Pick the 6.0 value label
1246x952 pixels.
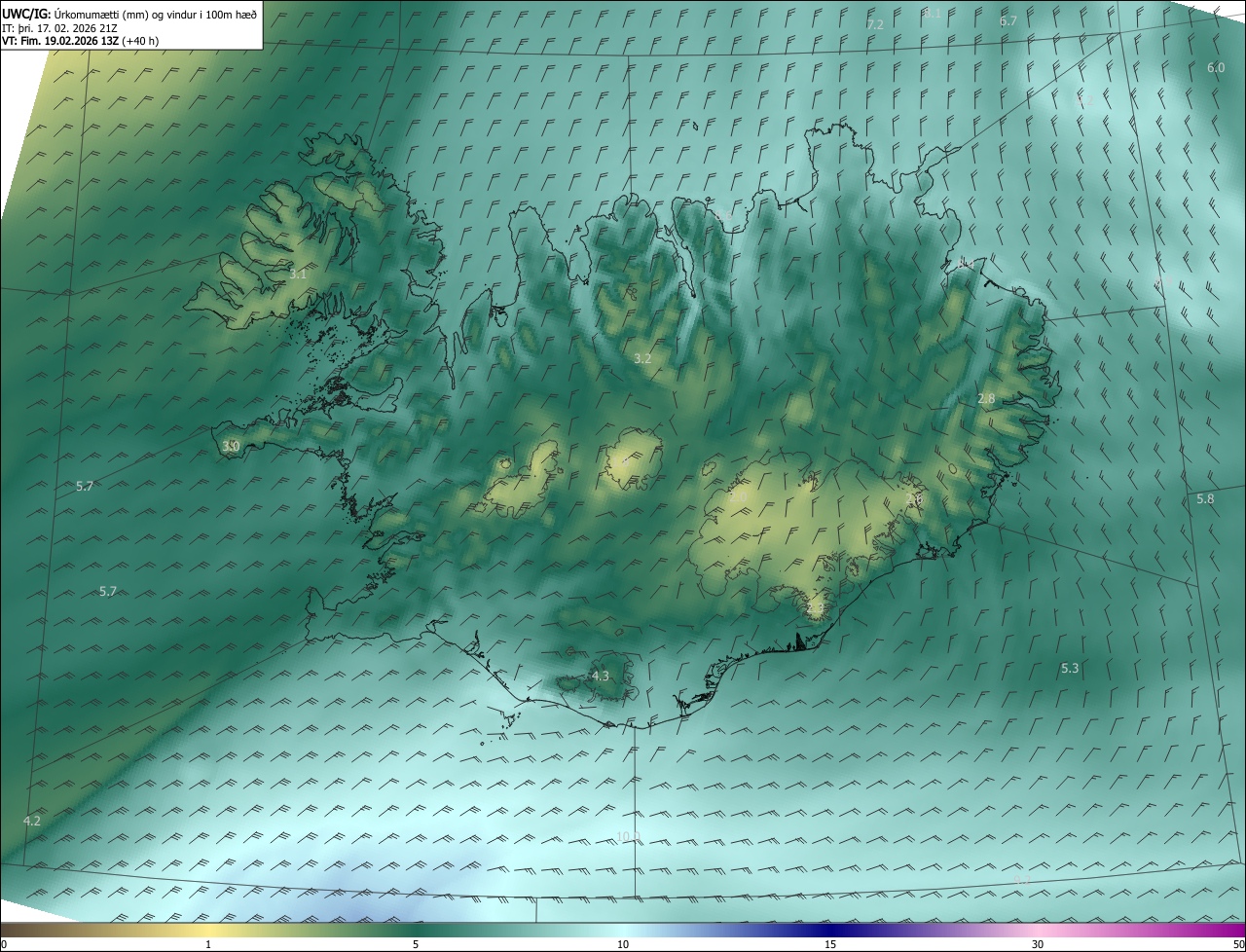tap(1216, 68)
